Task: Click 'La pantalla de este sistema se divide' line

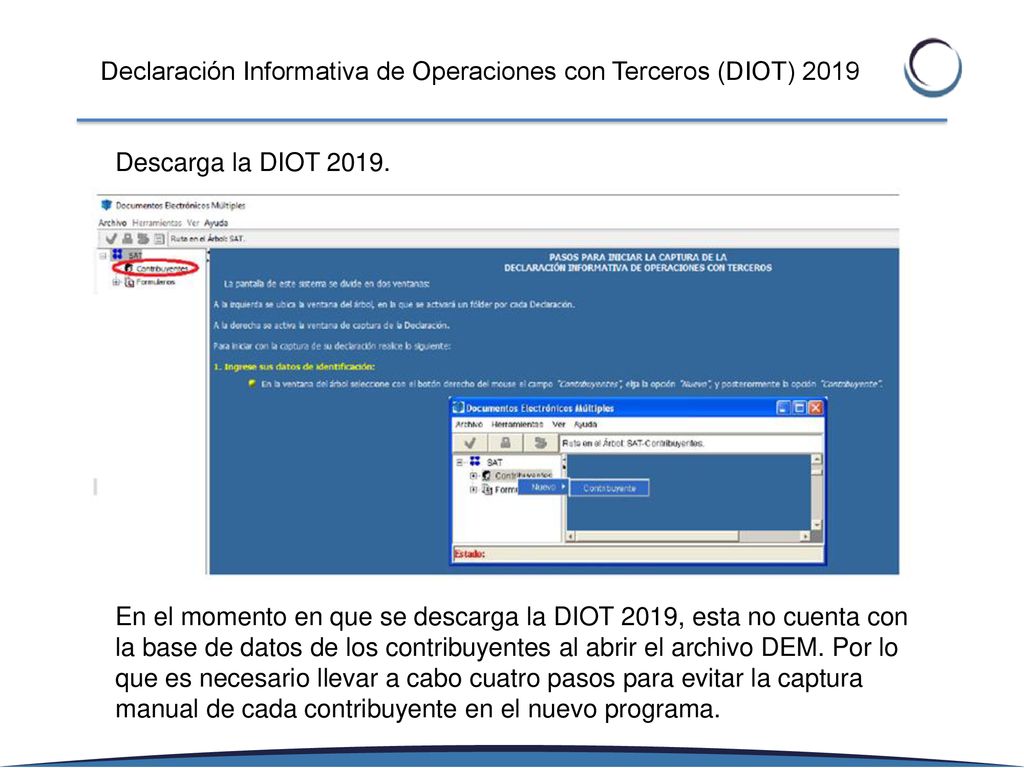Action: click(x=327, y=284)
